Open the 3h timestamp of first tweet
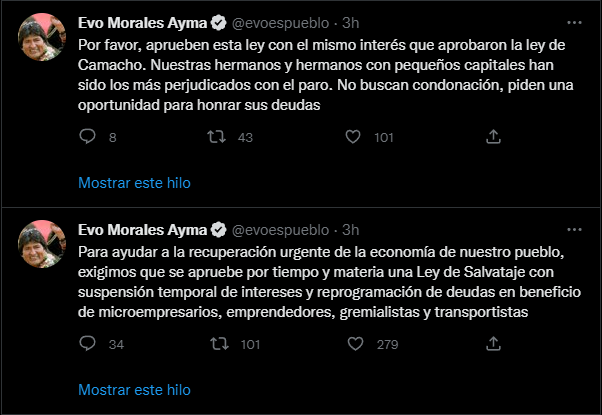 (x=351, y=23)
